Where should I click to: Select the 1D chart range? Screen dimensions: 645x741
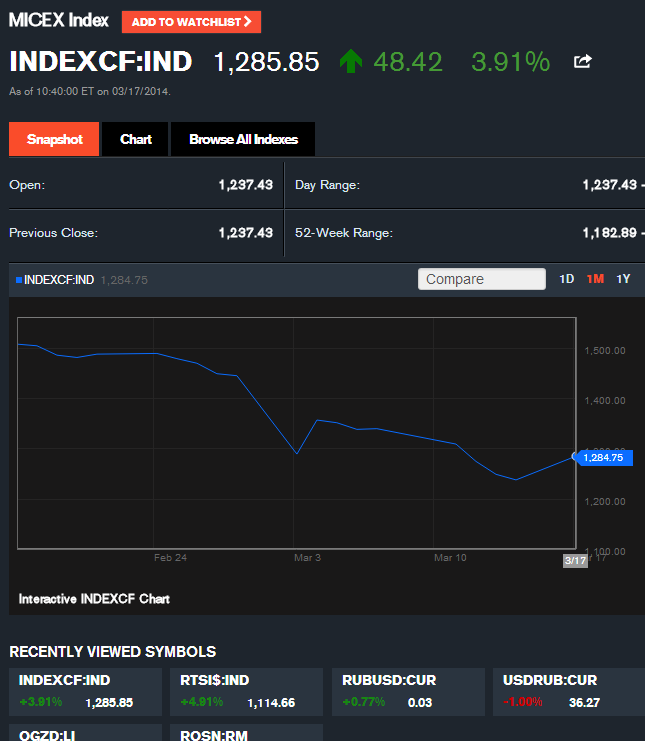[566, 279]
